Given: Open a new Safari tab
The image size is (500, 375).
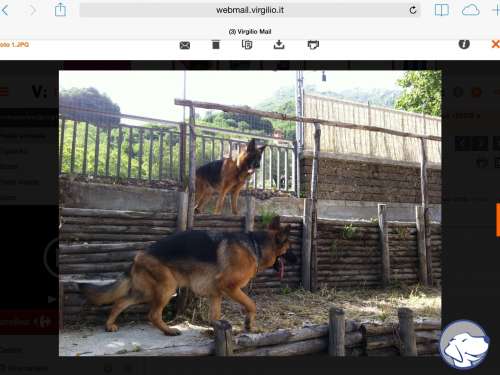Looking at the screenshot, I should [496, 10].
